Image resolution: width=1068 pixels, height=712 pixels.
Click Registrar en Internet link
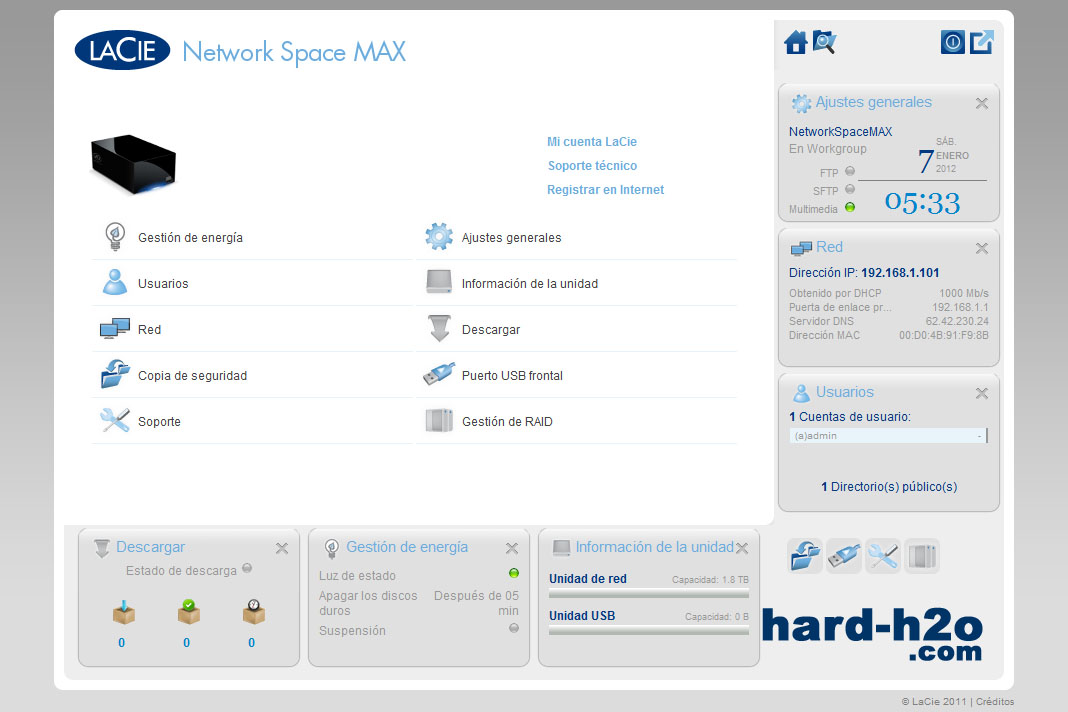point(606,189)
